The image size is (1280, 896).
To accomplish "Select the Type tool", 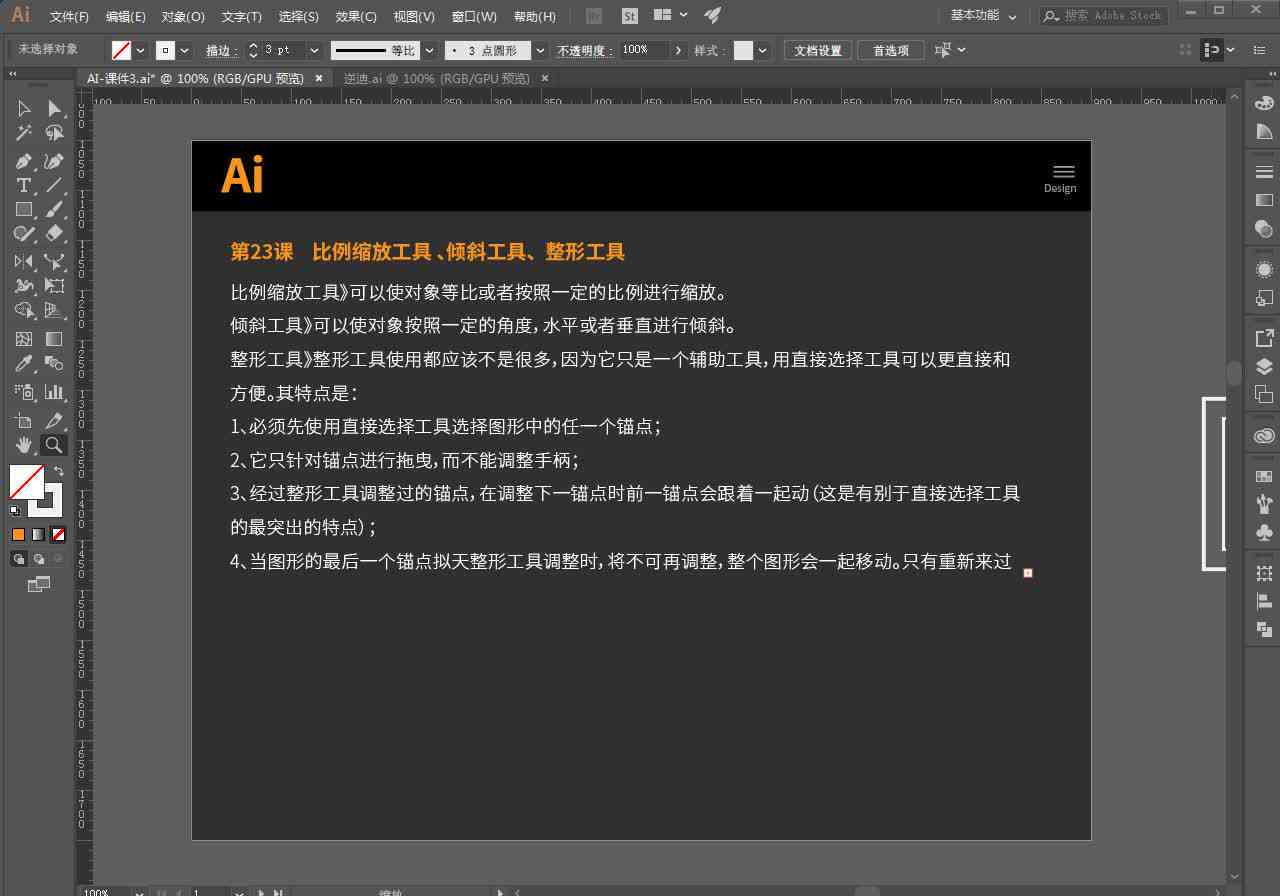I will [24, 186].
